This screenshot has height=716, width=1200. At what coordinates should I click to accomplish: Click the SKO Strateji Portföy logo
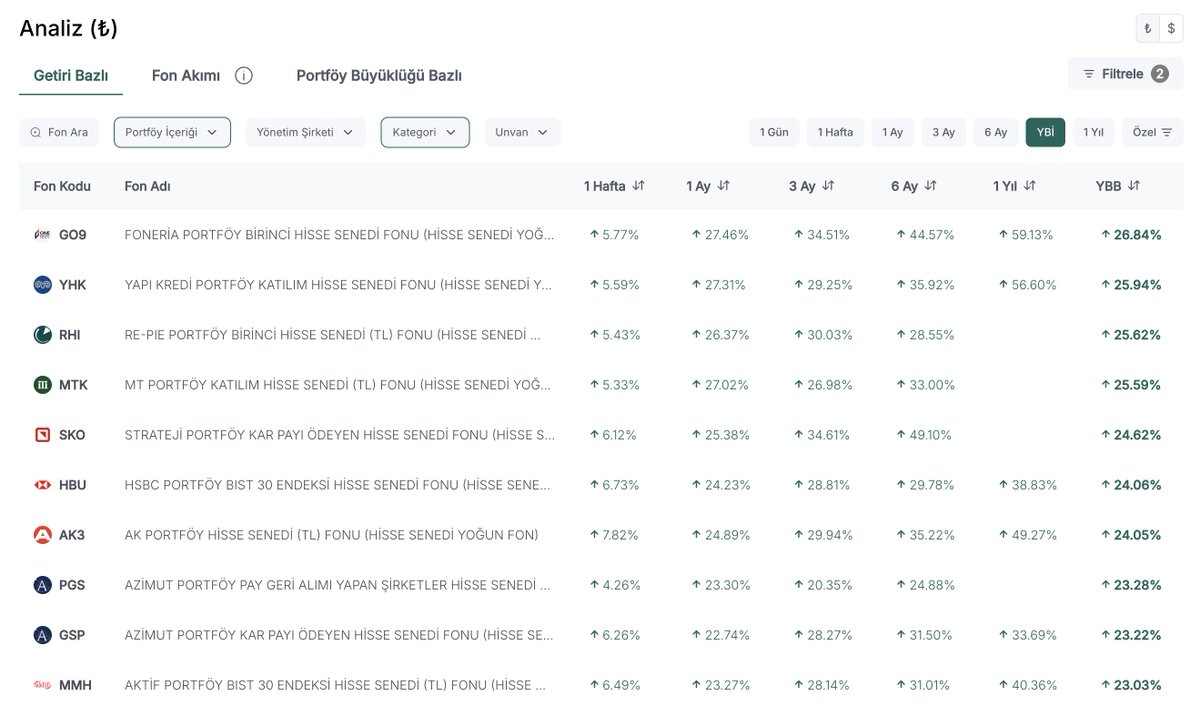(x=42, y=435)
